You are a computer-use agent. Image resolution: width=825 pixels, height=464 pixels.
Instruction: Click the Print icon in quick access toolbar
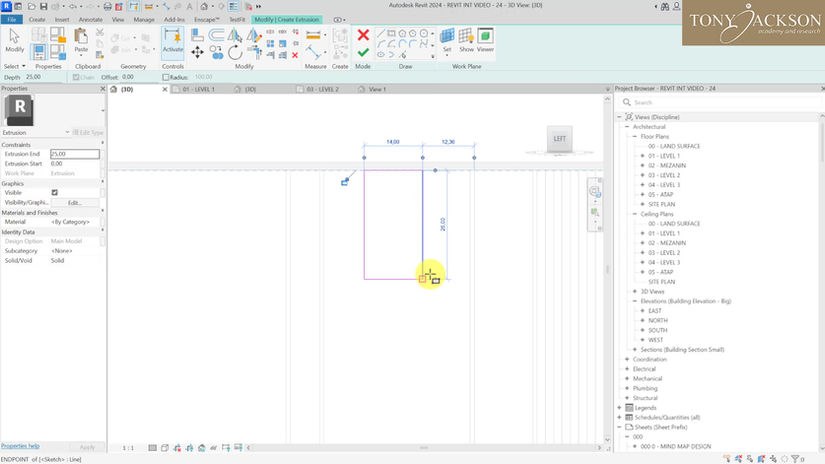pyautogui.click(x=107, y=6)
